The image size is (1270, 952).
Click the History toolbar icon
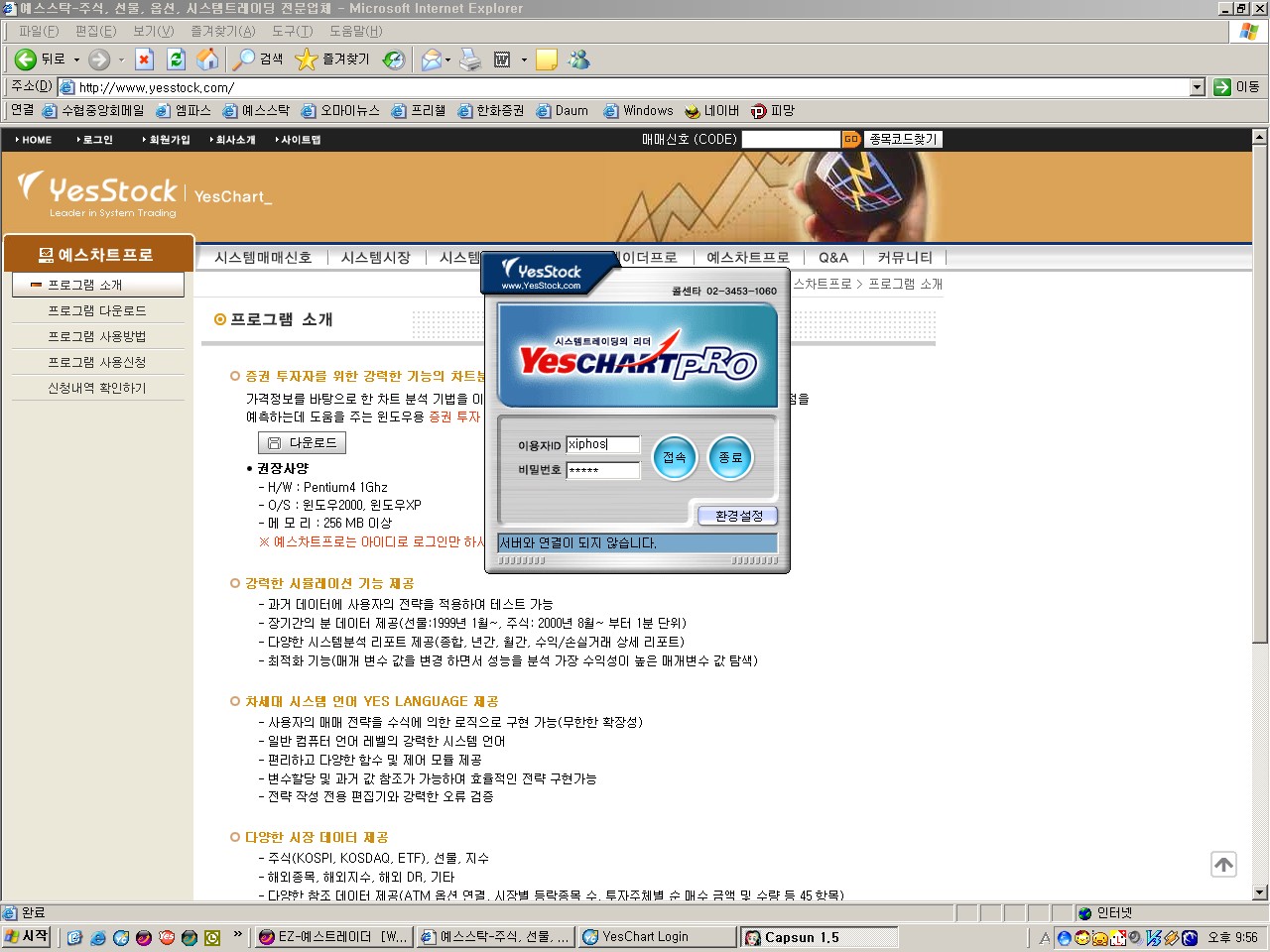(394, 59)
